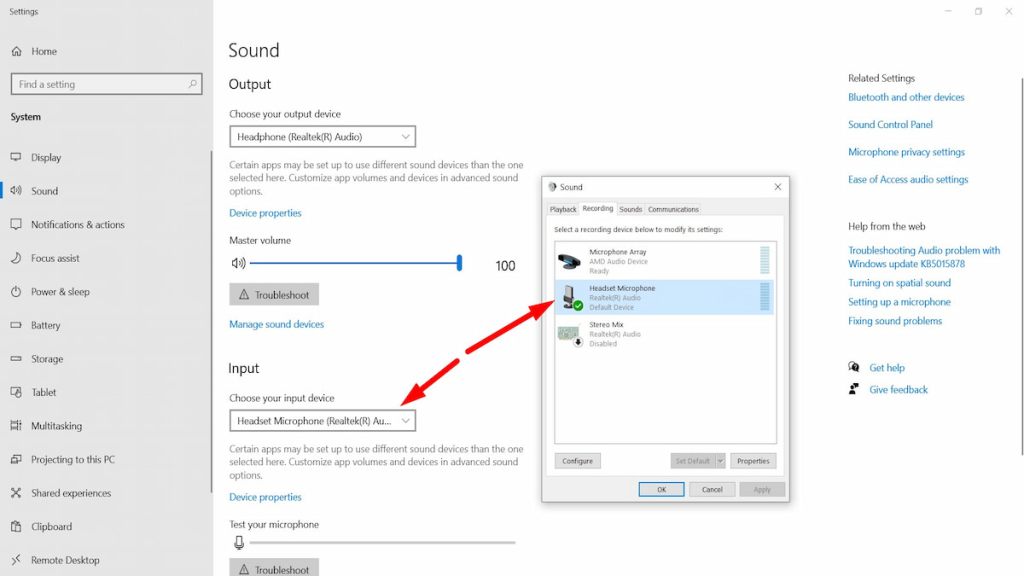Click the master volume slider handle
The image size is (1024, 576).
pyautogui.click(x=459, y=263)
